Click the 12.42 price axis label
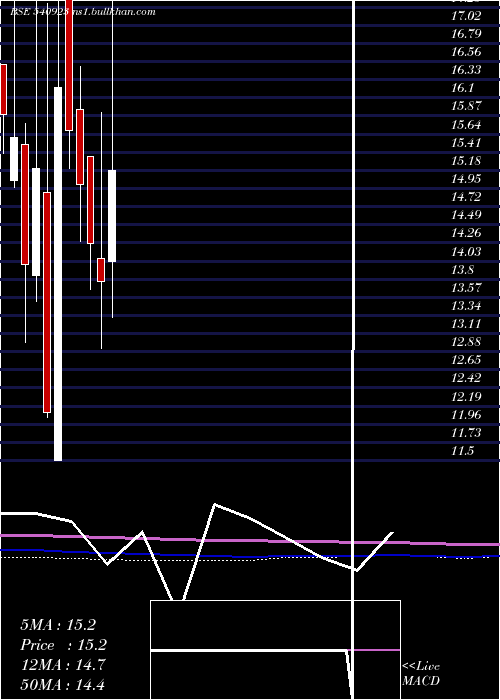 click(x=466, y=379)
